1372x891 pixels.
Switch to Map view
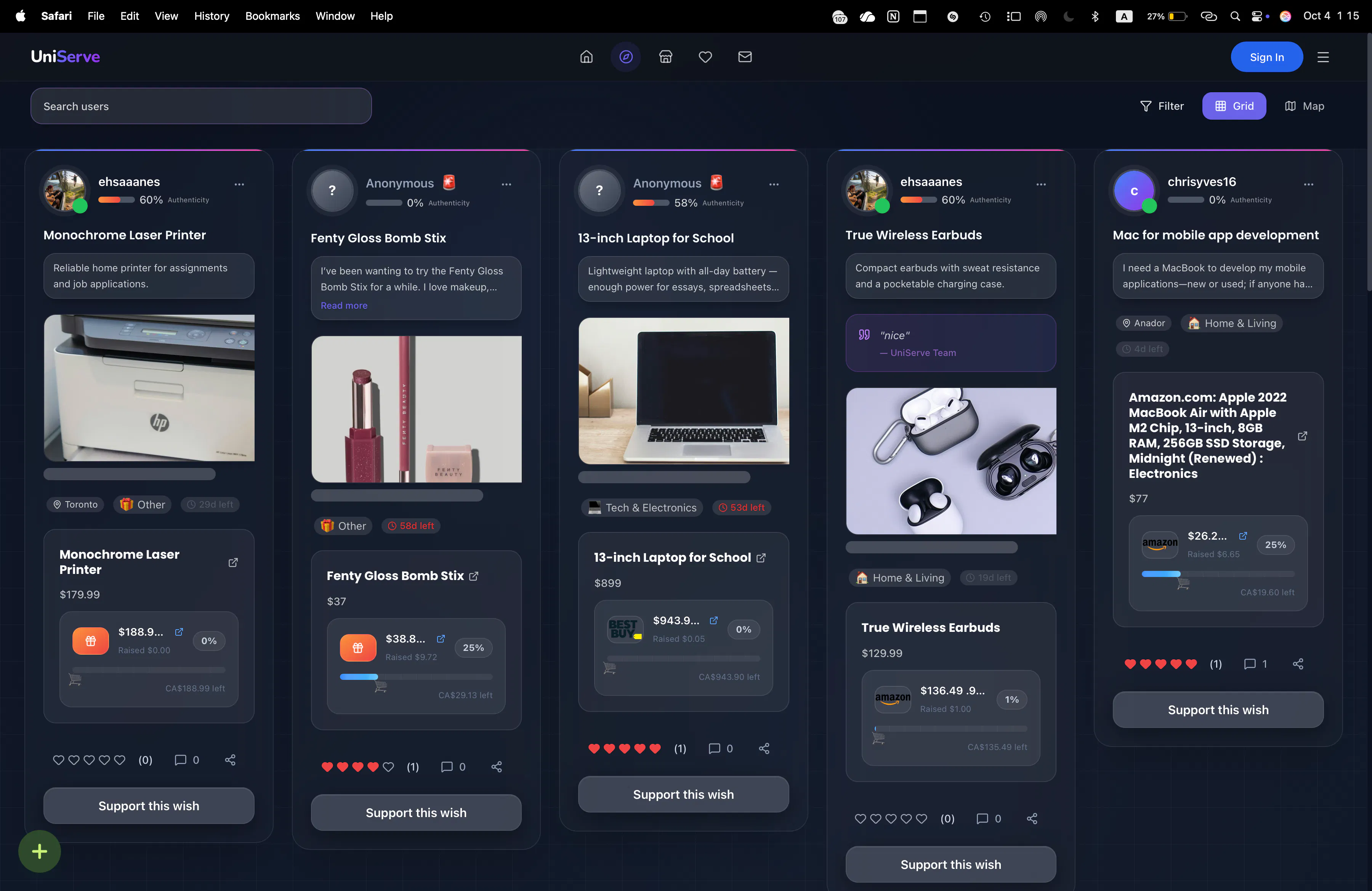(x=1305, y=106)
